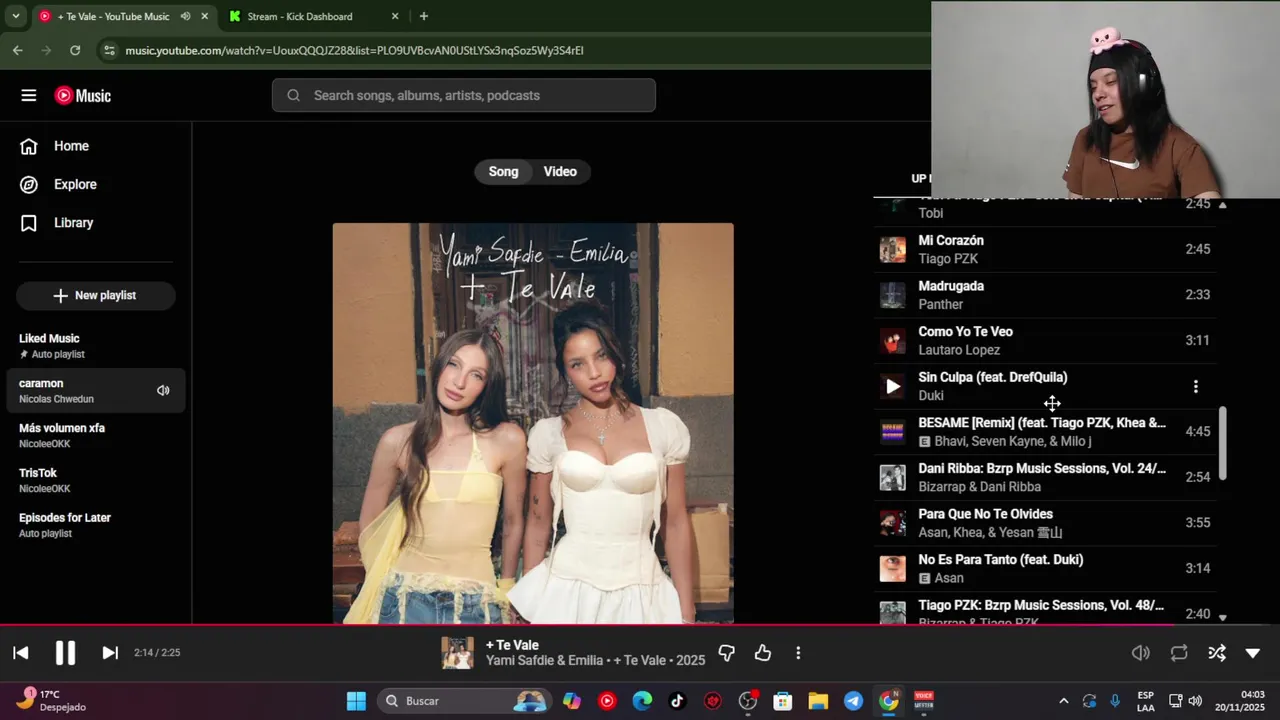Show hidden system tray icons
This screenshot has height=720, width=1280.
1063,701
